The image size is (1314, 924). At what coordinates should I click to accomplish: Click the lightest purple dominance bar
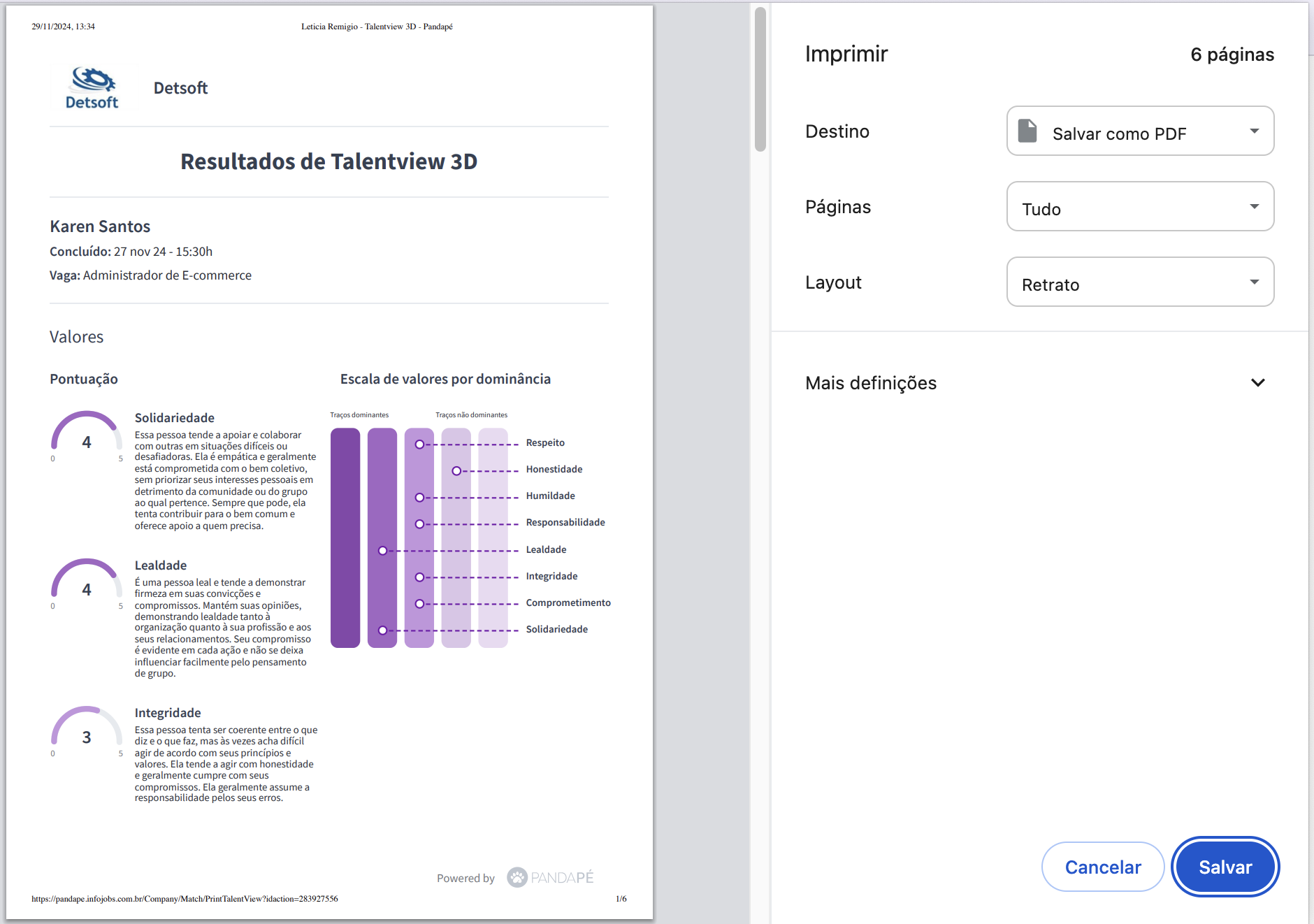(493, 538)
